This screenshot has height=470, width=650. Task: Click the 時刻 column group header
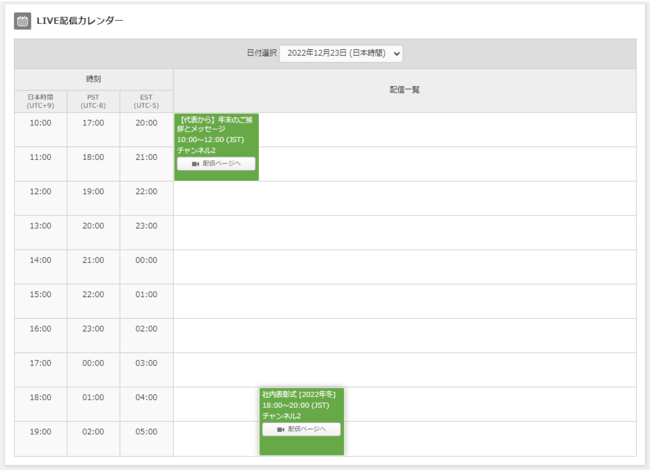pos(93,78)
